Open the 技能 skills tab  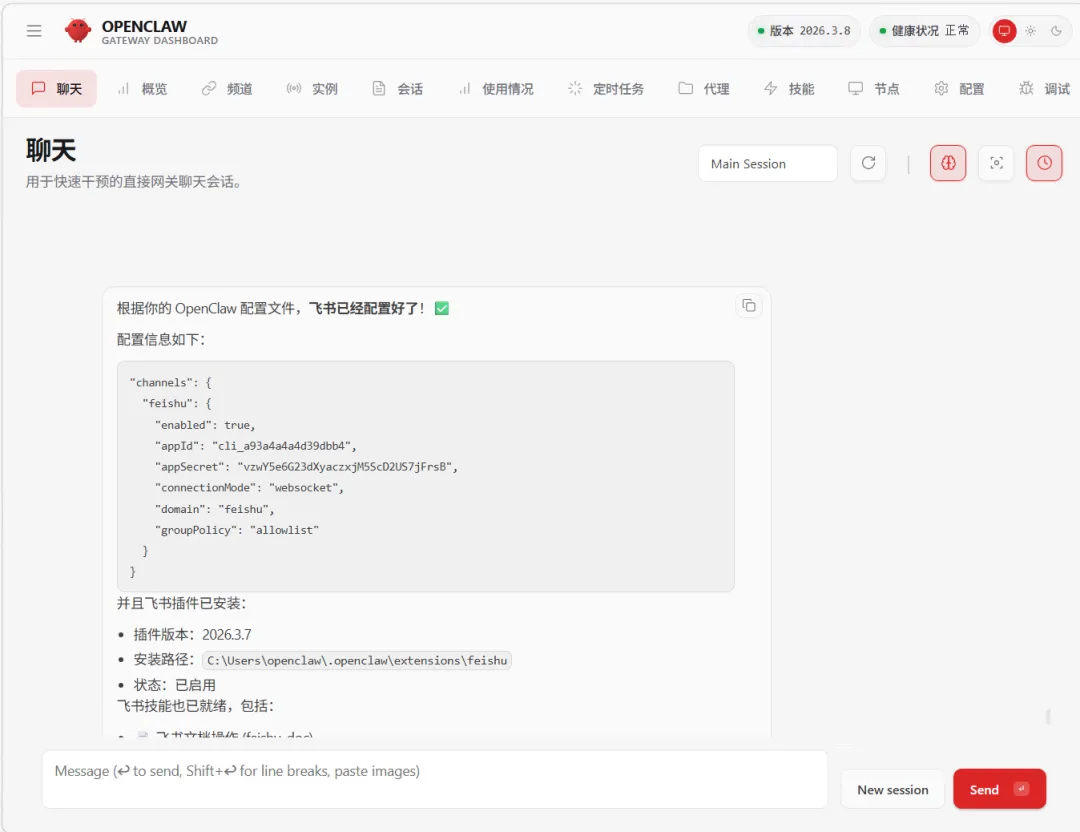tap(789, 89)
